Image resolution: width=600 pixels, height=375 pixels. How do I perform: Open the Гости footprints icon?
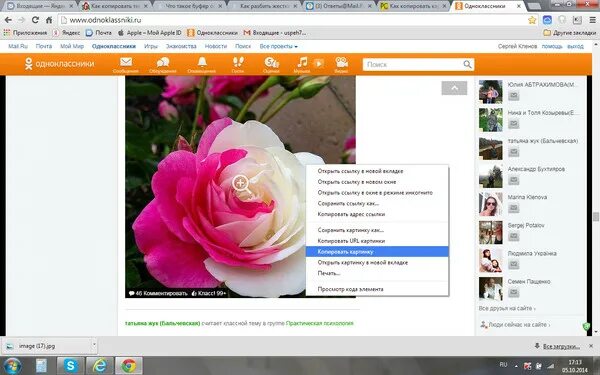[x=238, y=64]
